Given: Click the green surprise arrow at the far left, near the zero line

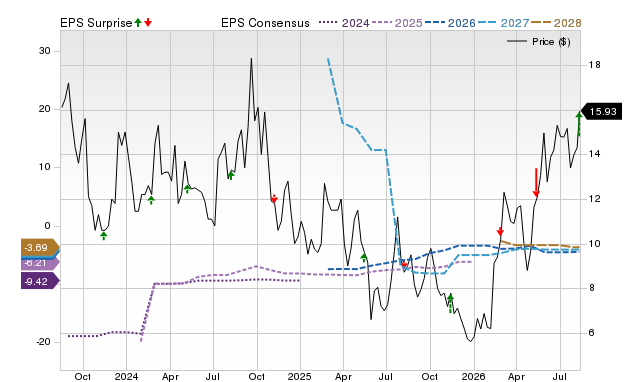Looking at the screenshot, I should (104, 236).
